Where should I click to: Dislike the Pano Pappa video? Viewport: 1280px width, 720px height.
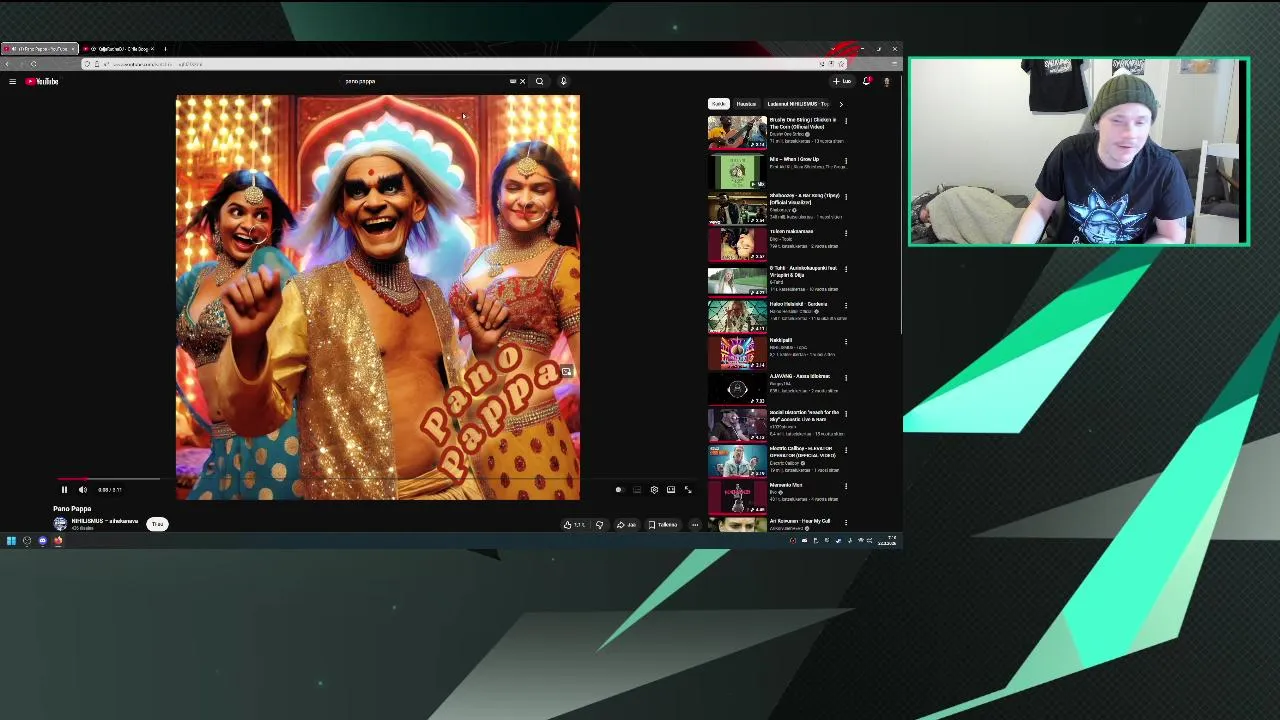point(599,525)
